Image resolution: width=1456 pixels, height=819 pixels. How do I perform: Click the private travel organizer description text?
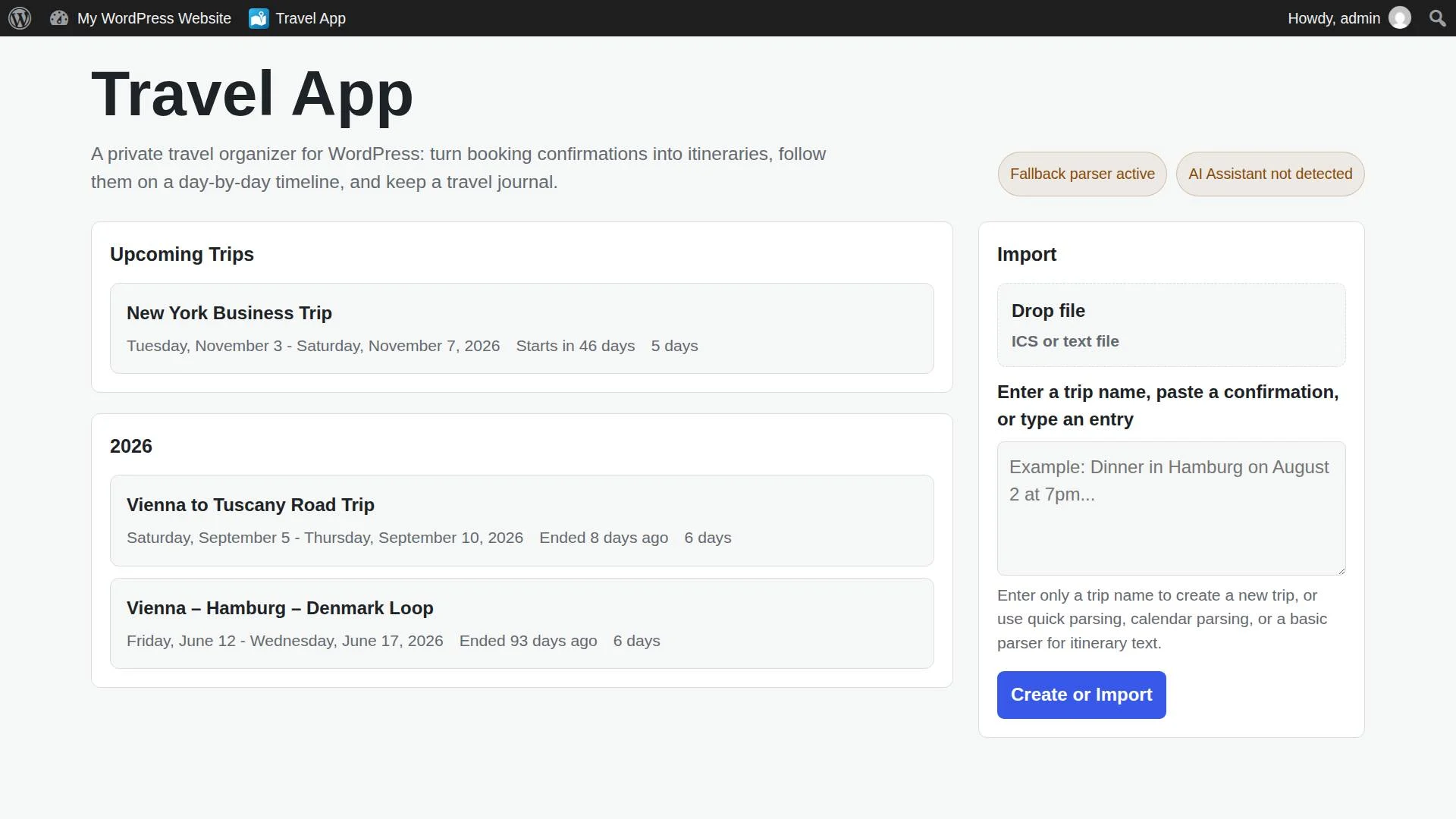(458, 168)
